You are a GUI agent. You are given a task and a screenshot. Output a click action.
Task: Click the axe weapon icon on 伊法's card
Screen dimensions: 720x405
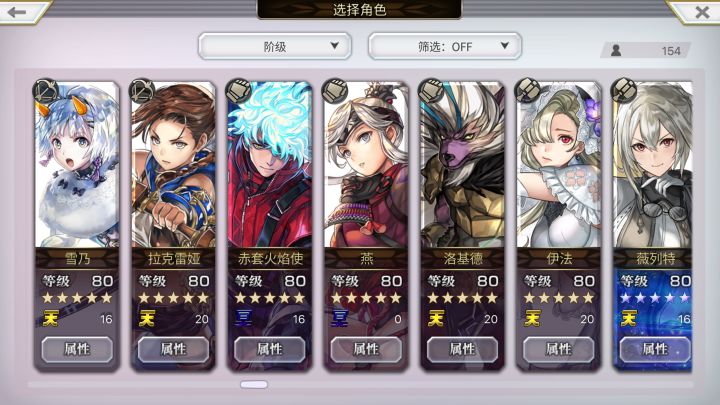click(x=527, y=90)
